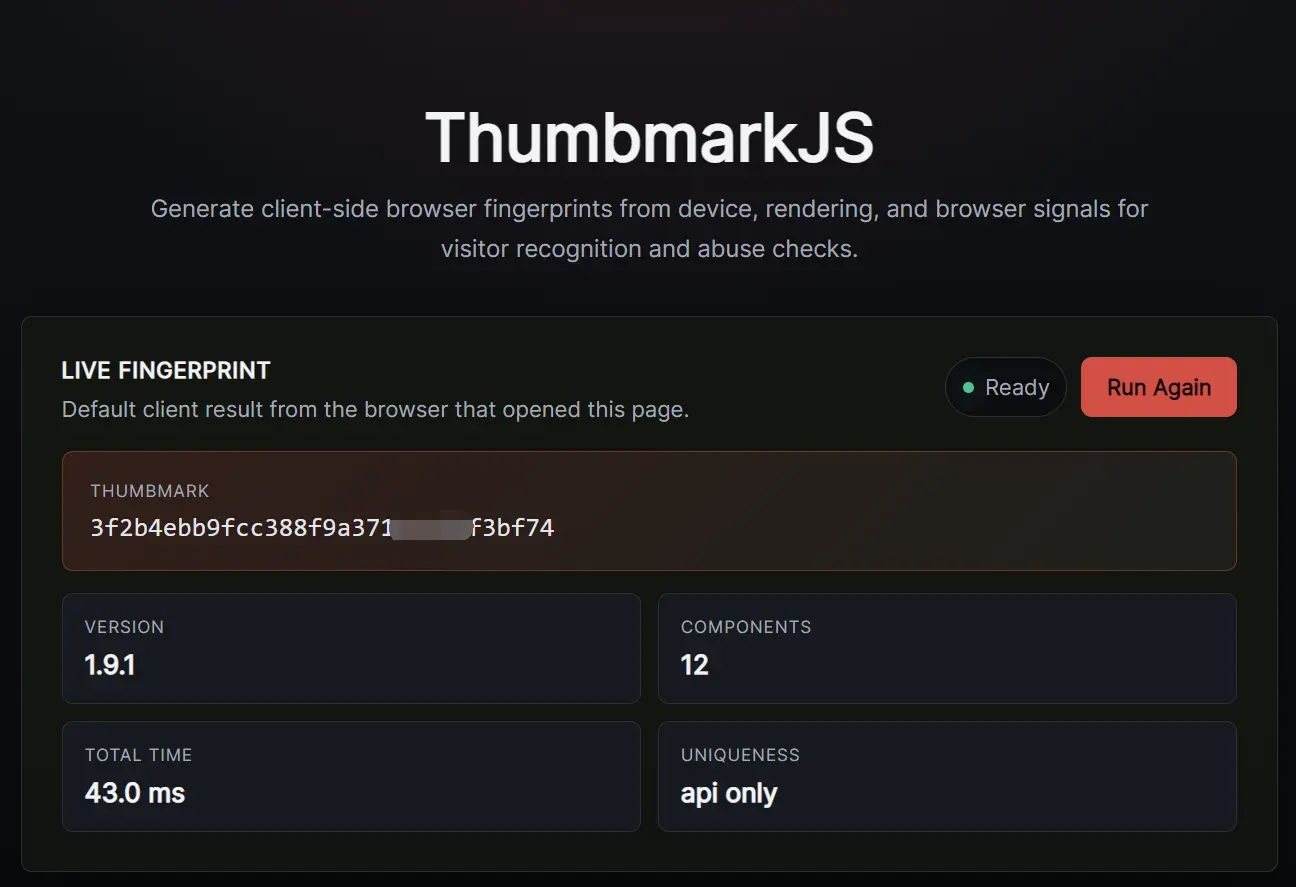Image resolution: width=1296 pixels, height=887 pixels.
Task: Click the Run Again button
Action: point(1158,387)
